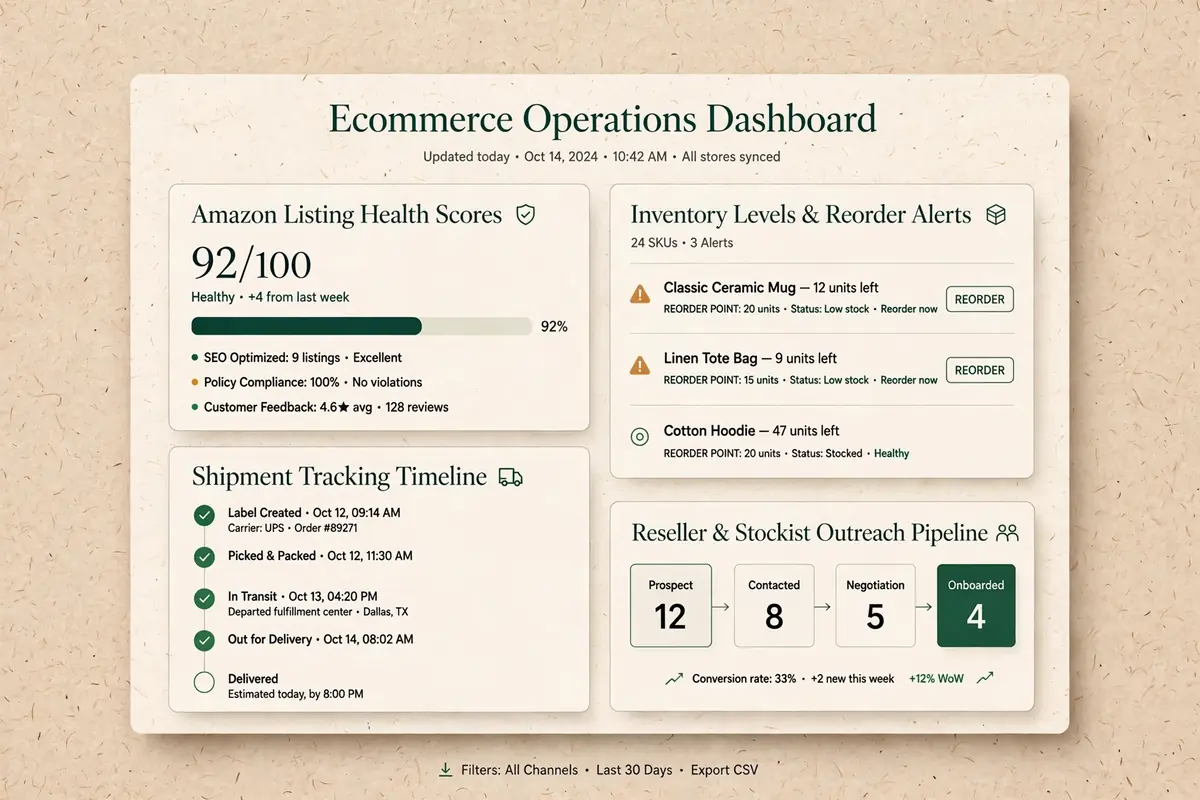1200x800 pixels.
Task: Click the warning triangle for Linen Tote Bag
Action: pos(640,365)
